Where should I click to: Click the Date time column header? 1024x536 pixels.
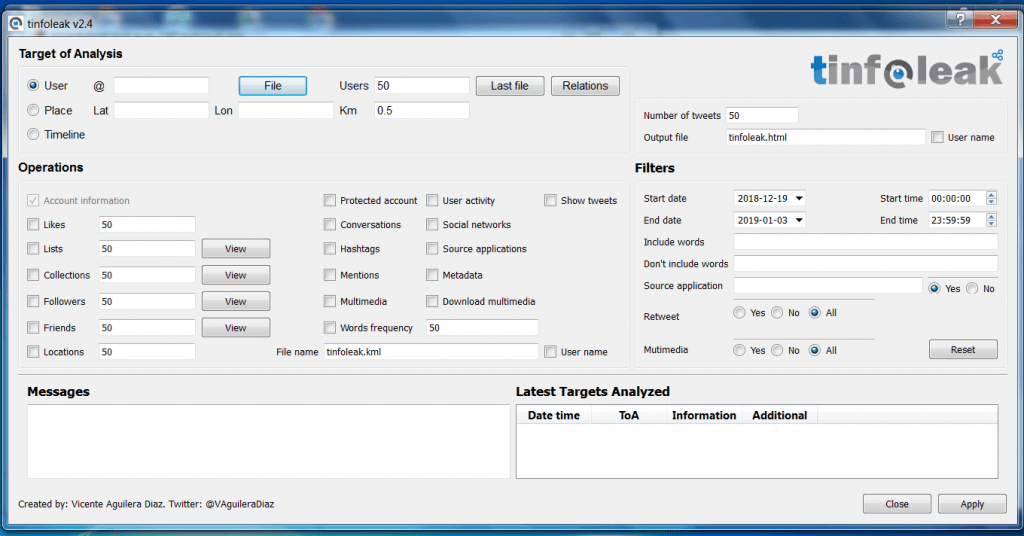click(554, 415)
